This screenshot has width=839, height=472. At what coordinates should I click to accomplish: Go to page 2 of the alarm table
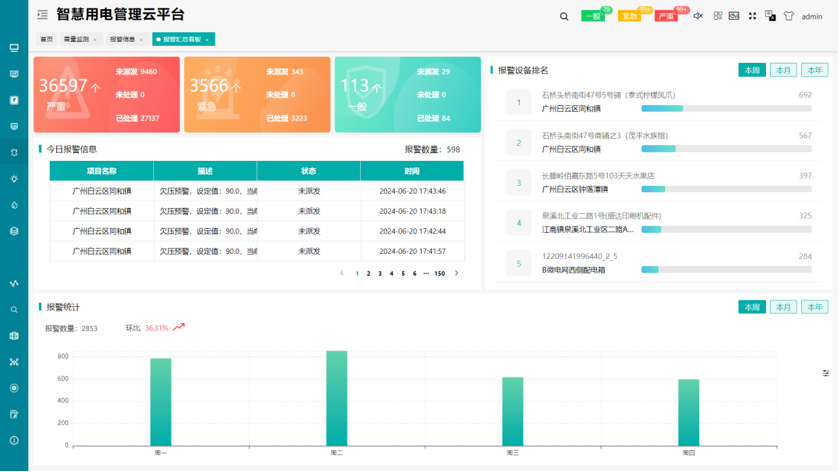(x=368, y=273)
